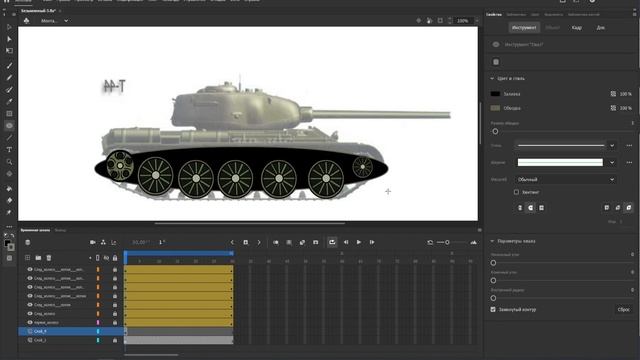Image resolution: width=640 pixels, height=360 pixels.
Task: Open the stroke width profile dropdown
Action: point(612,162)
